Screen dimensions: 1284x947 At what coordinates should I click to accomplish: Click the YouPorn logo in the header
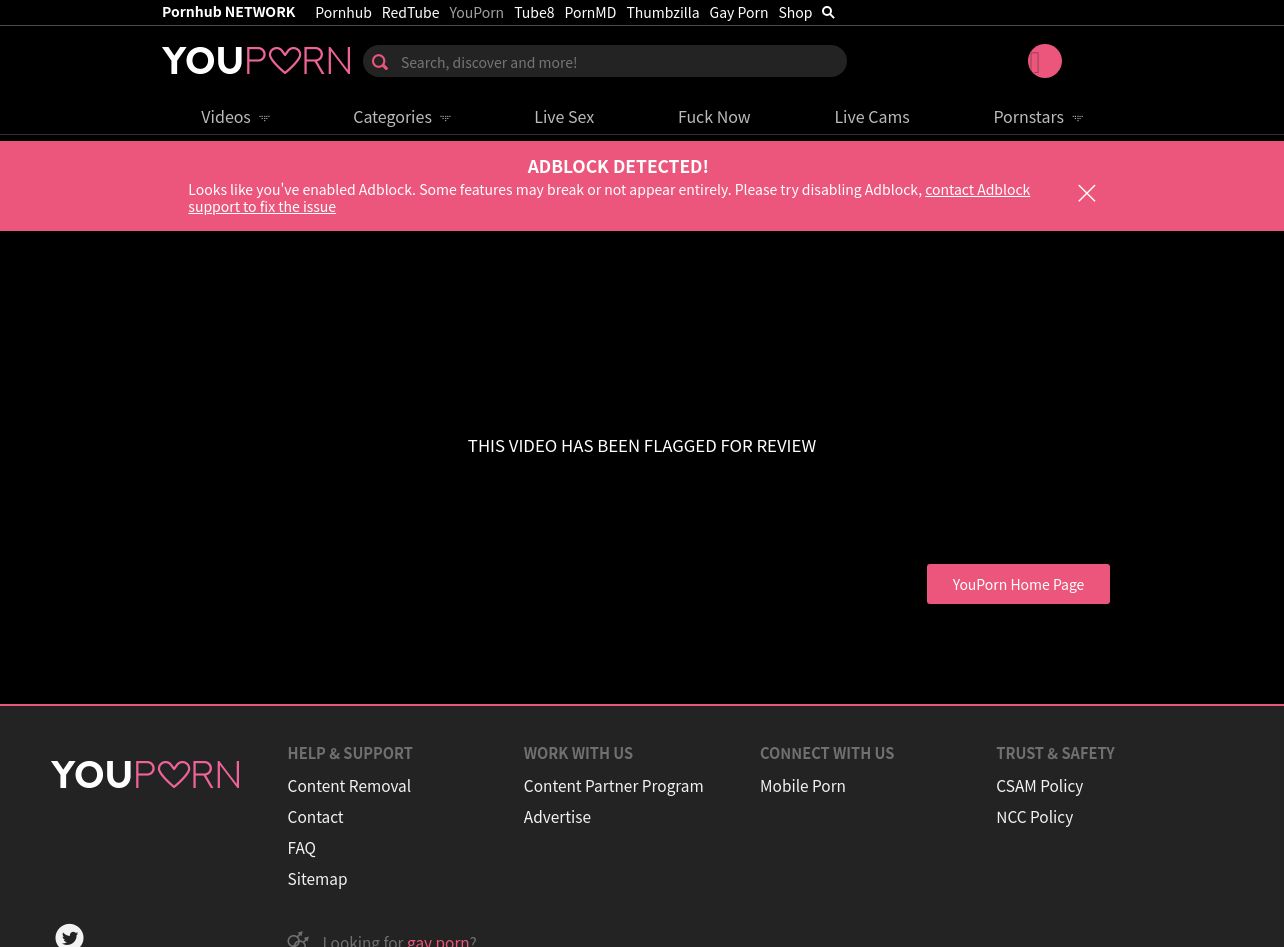point(256,61)
